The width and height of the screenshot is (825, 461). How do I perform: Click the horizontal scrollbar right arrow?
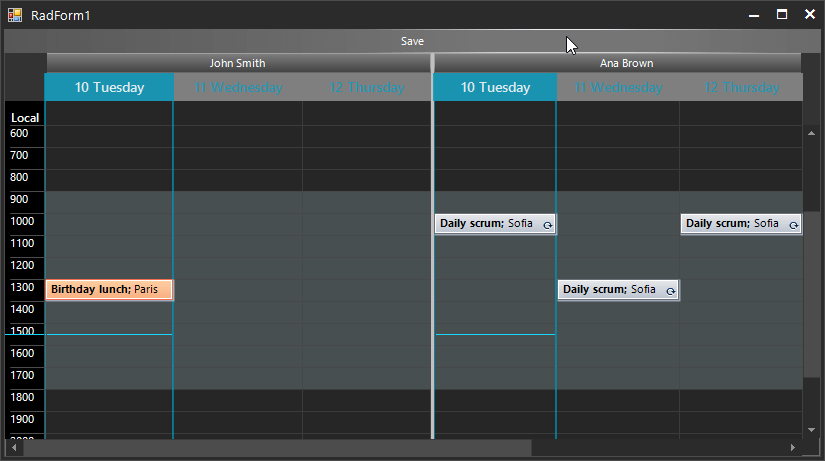tap(792, 447)
